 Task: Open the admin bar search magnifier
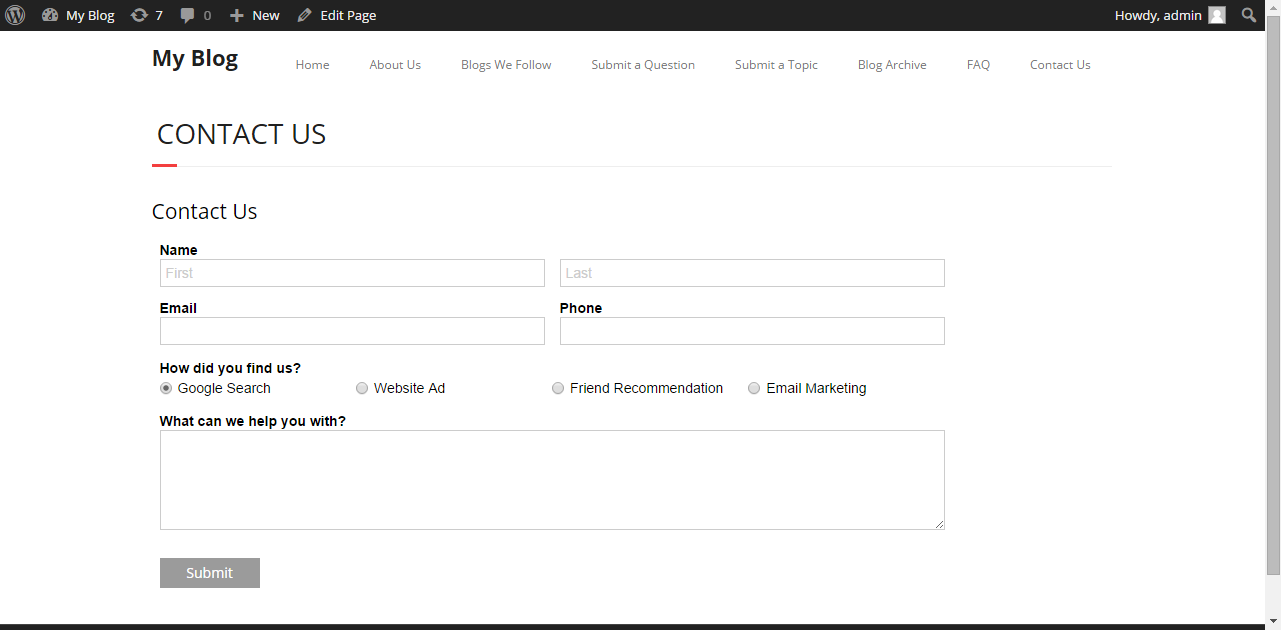coord(1249,15)
